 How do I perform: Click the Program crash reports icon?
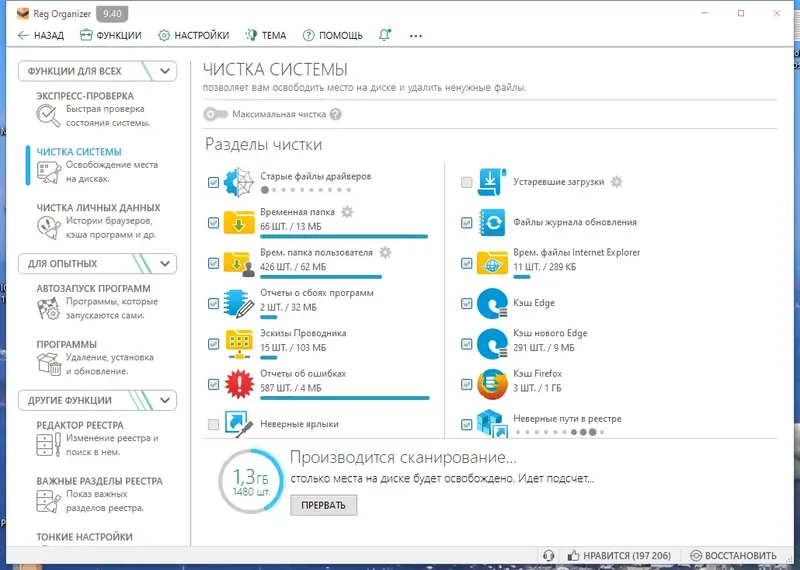tap(239, 304)
